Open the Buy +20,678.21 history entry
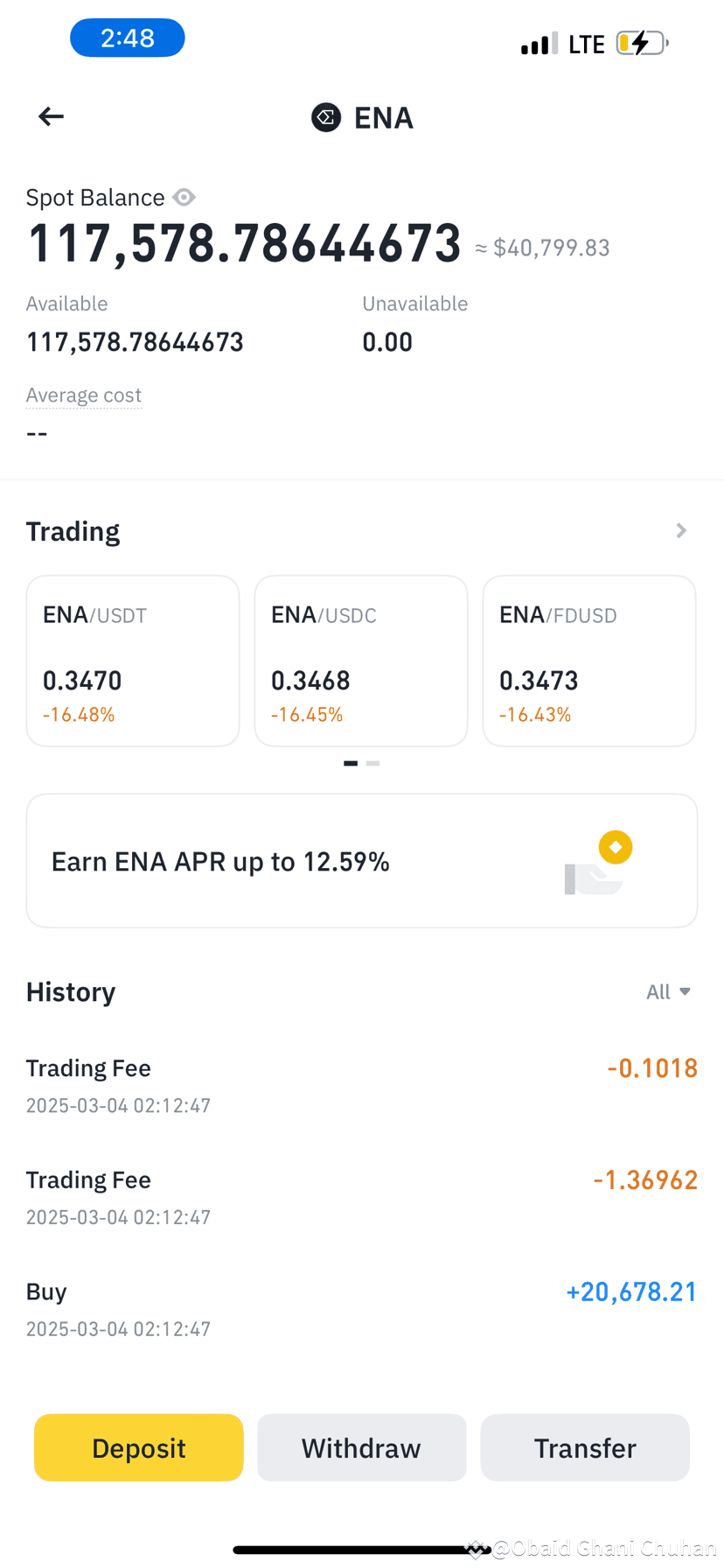Screen dimensions: 724x1568 point(362,1308)
